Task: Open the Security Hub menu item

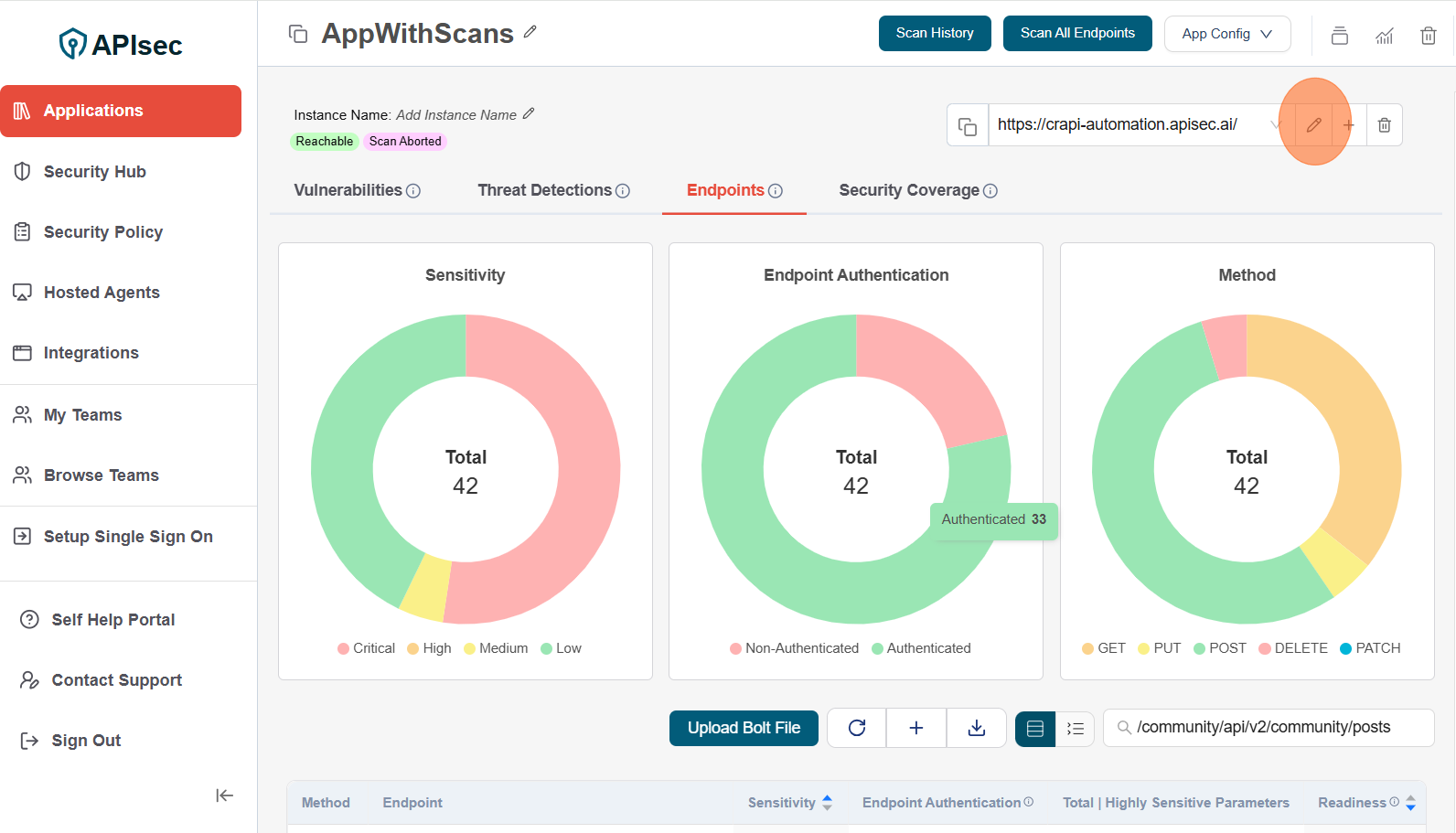Action: pos(94,172)
